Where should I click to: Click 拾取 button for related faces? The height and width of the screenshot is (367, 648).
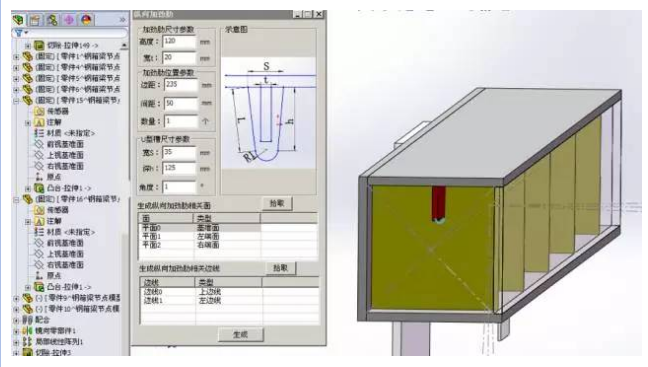(277, 203)
